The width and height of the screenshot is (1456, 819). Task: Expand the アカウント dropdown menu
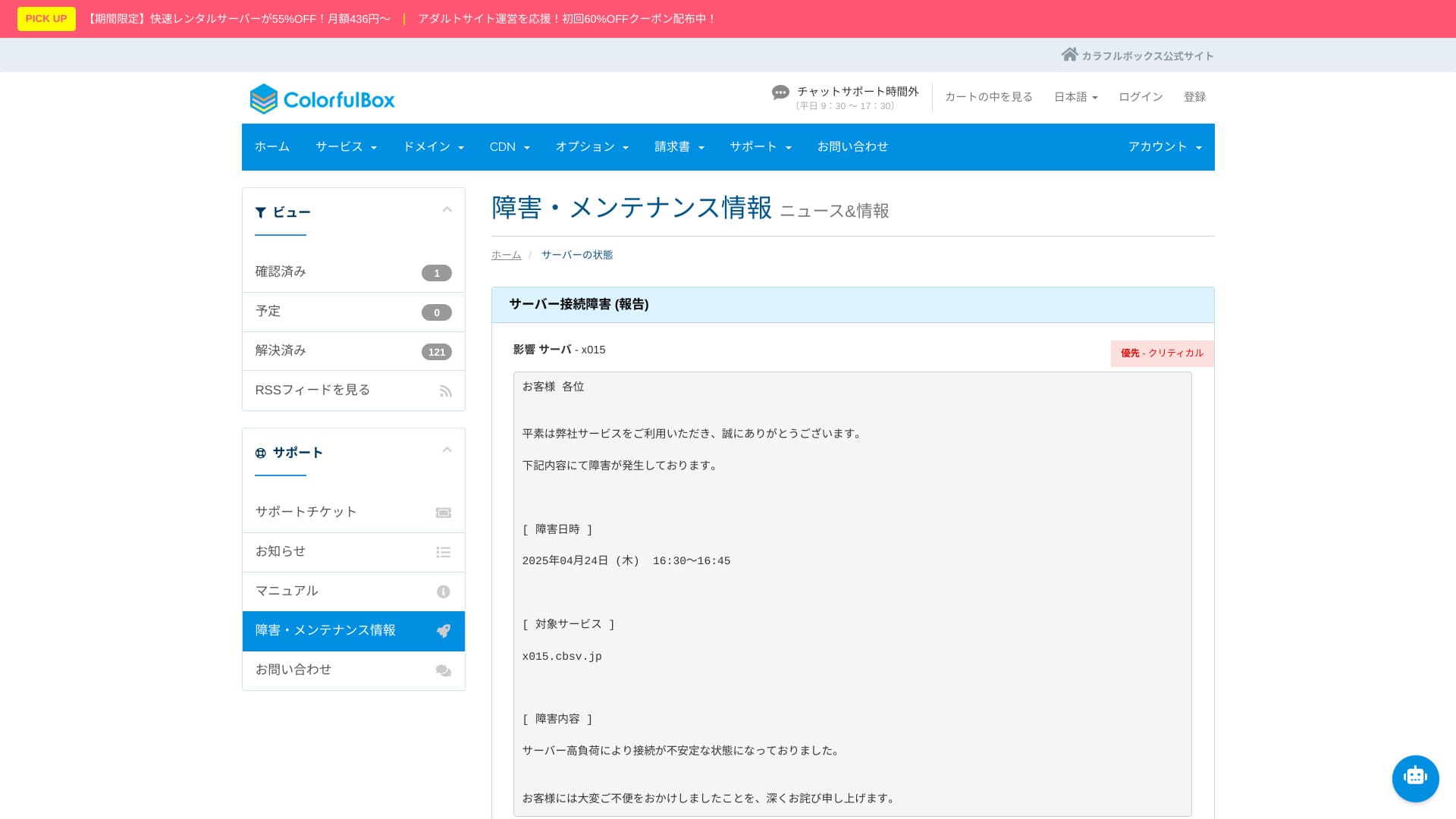(x=1164, y=147)
